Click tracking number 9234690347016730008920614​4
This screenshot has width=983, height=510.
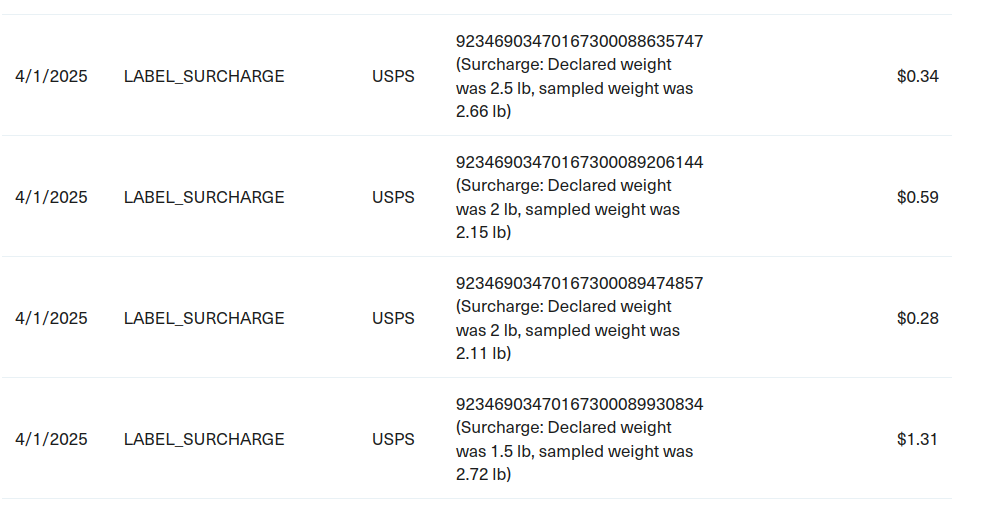(x=579, y=162)
